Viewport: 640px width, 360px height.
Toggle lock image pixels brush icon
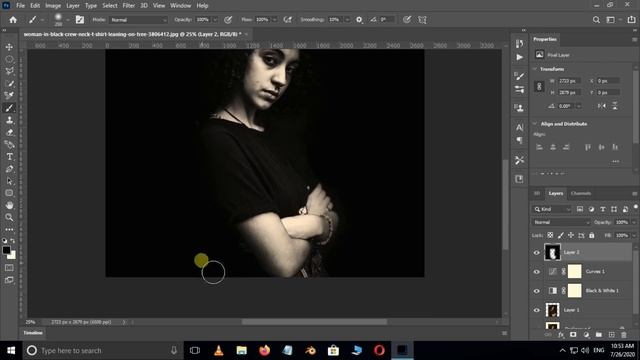[561, 235]
